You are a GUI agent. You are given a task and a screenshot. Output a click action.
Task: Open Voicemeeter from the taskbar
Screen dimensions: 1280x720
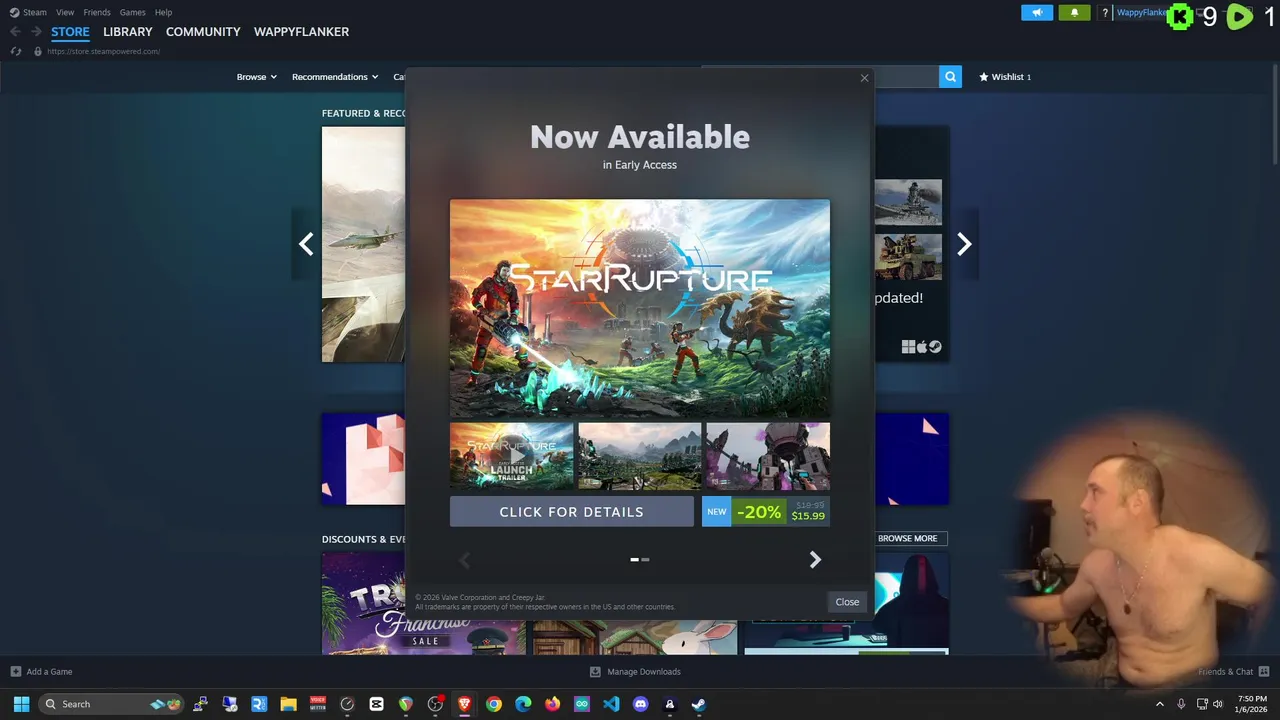[318, 704]
